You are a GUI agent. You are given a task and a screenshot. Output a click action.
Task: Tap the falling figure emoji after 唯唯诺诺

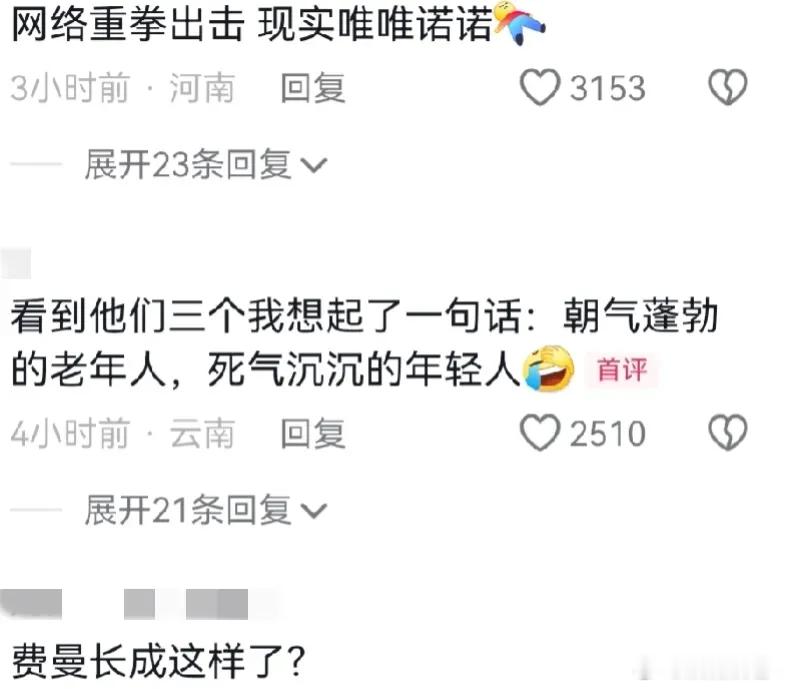[519, 22]
